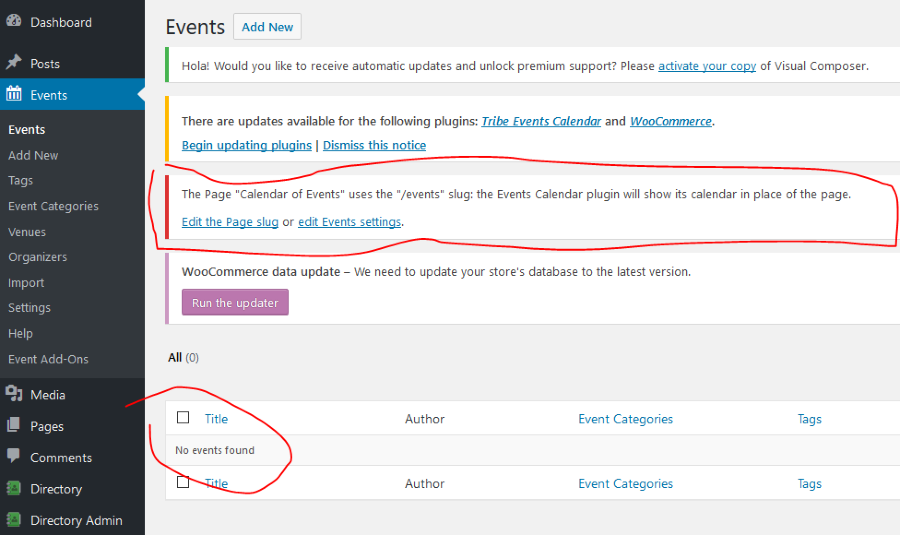Click the Events page heading
Viewport: 900px width, 535px height.
coord(195,27)
